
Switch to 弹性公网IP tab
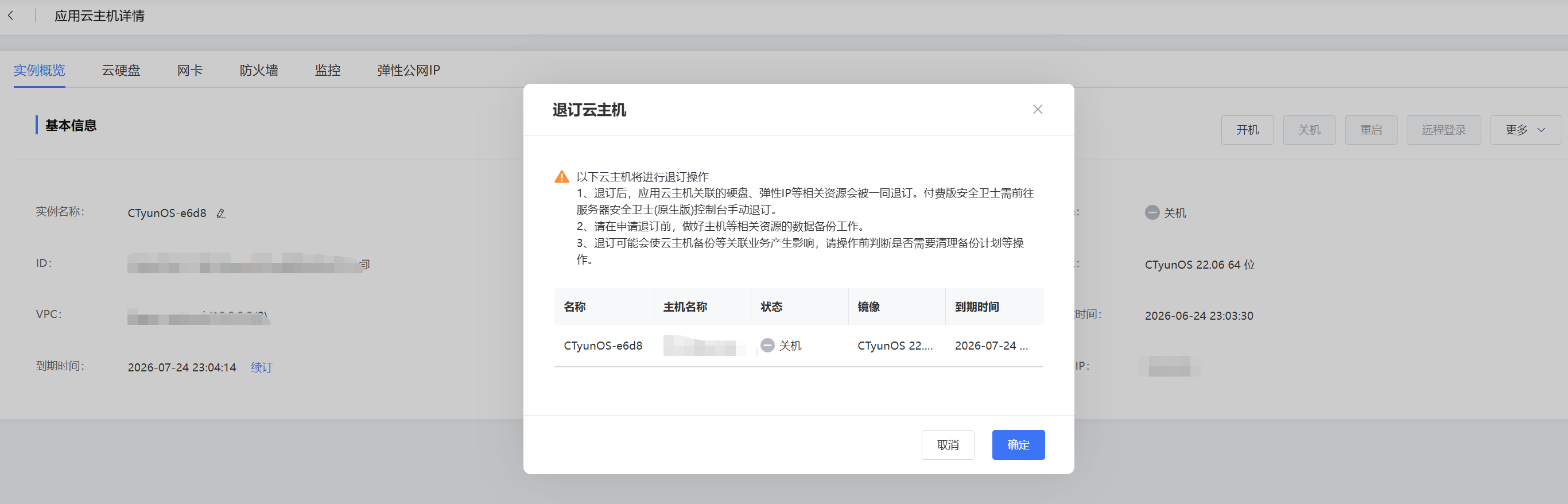[409, 71]
